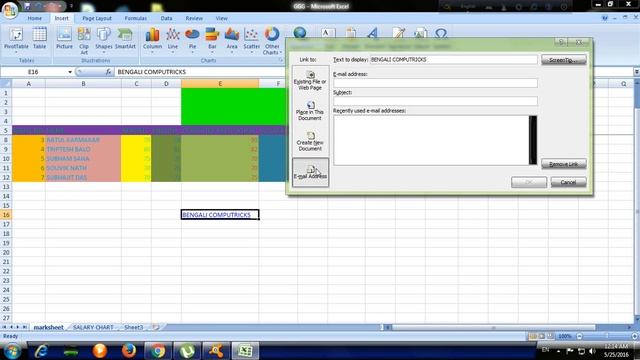Switch to the SALARY CHART sheet
The height and width of the screenshot is (360, 640).
(x=93, y=327)
